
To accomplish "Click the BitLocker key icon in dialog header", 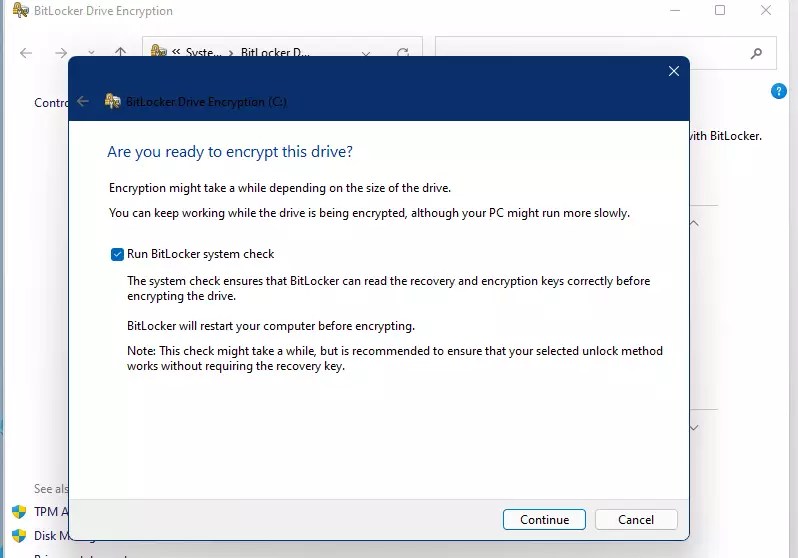I will tap(112, 101).
